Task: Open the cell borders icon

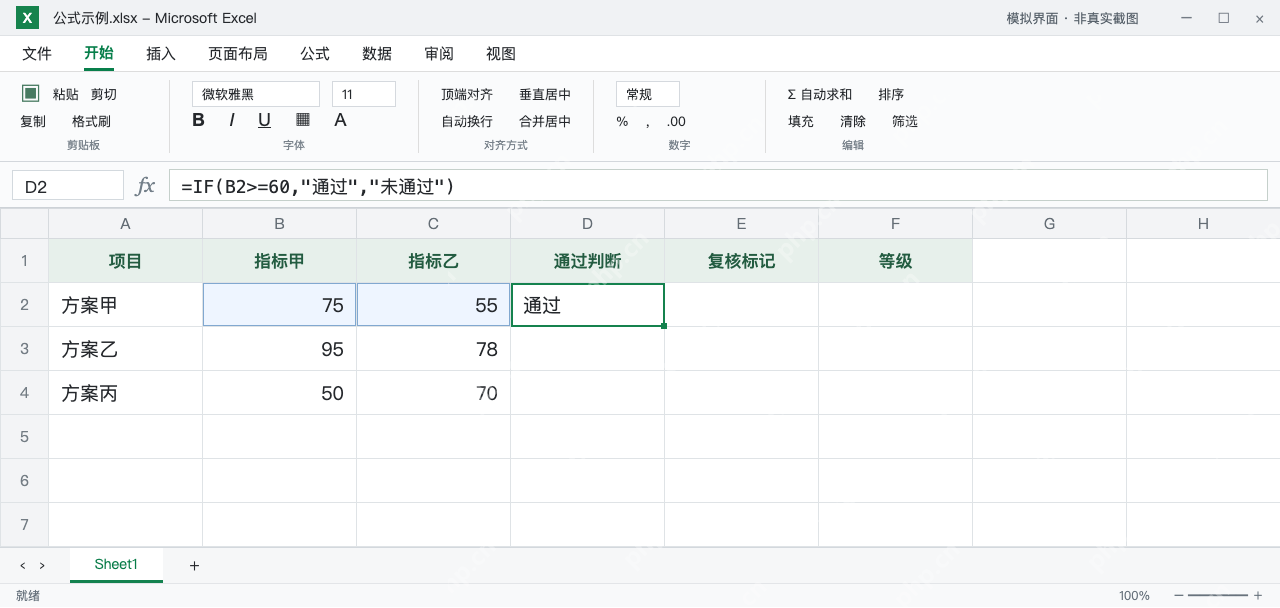Action: pyautogui.click(x=303, y=120)
